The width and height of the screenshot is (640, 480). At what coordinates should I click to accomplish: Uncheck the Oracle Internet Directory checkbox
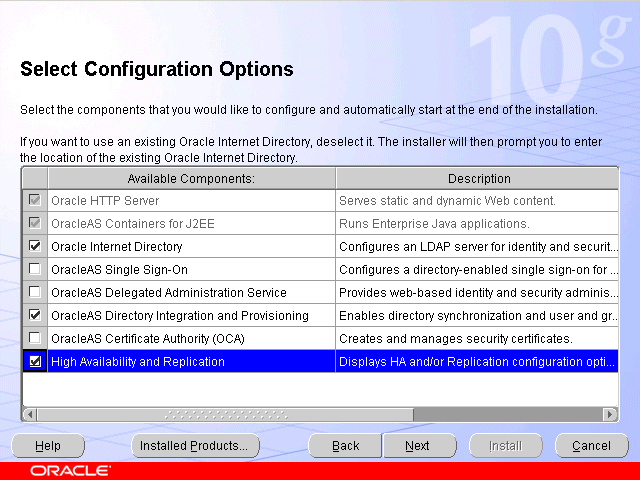(35, 246)
